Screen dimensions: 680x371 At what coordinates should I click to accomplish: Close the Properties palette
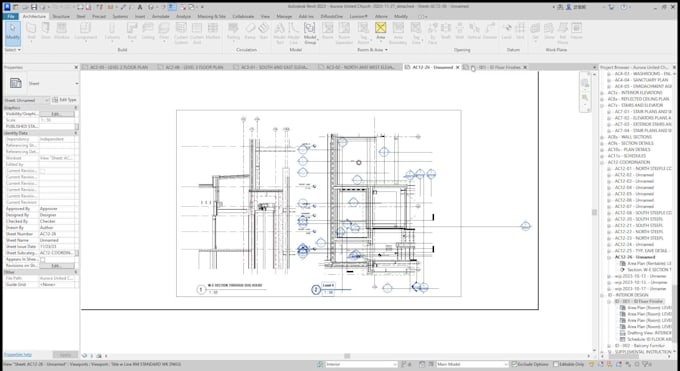pos(76,67)
